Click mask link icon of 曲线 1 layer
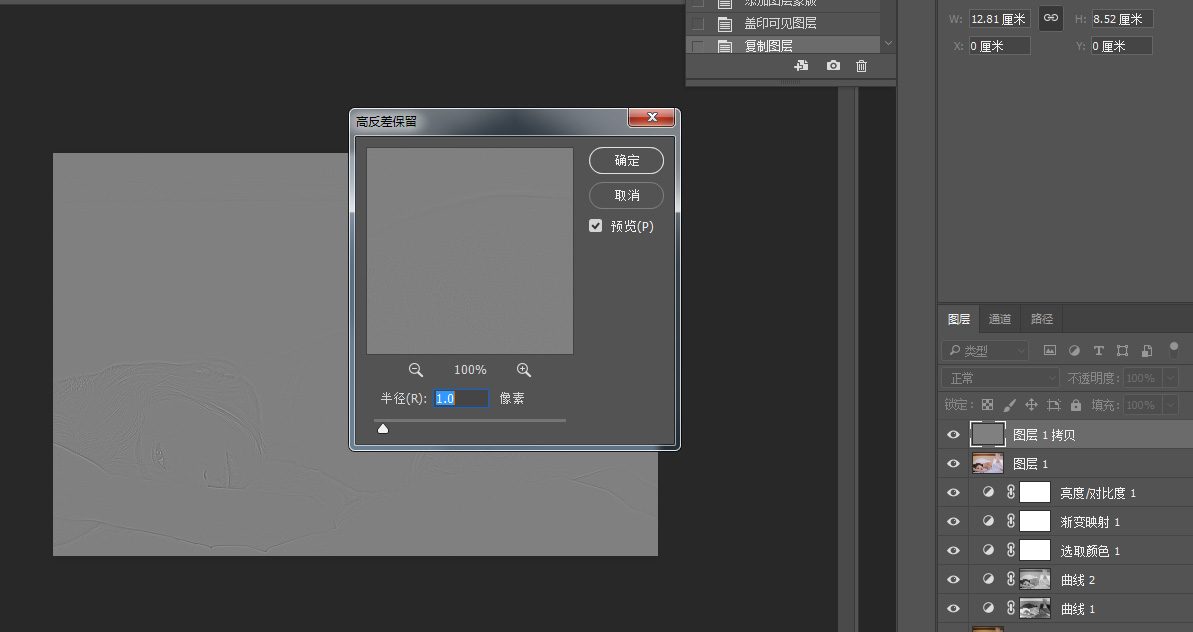The height and width of the screenshot is (632, 1193). pos(1010,608)
